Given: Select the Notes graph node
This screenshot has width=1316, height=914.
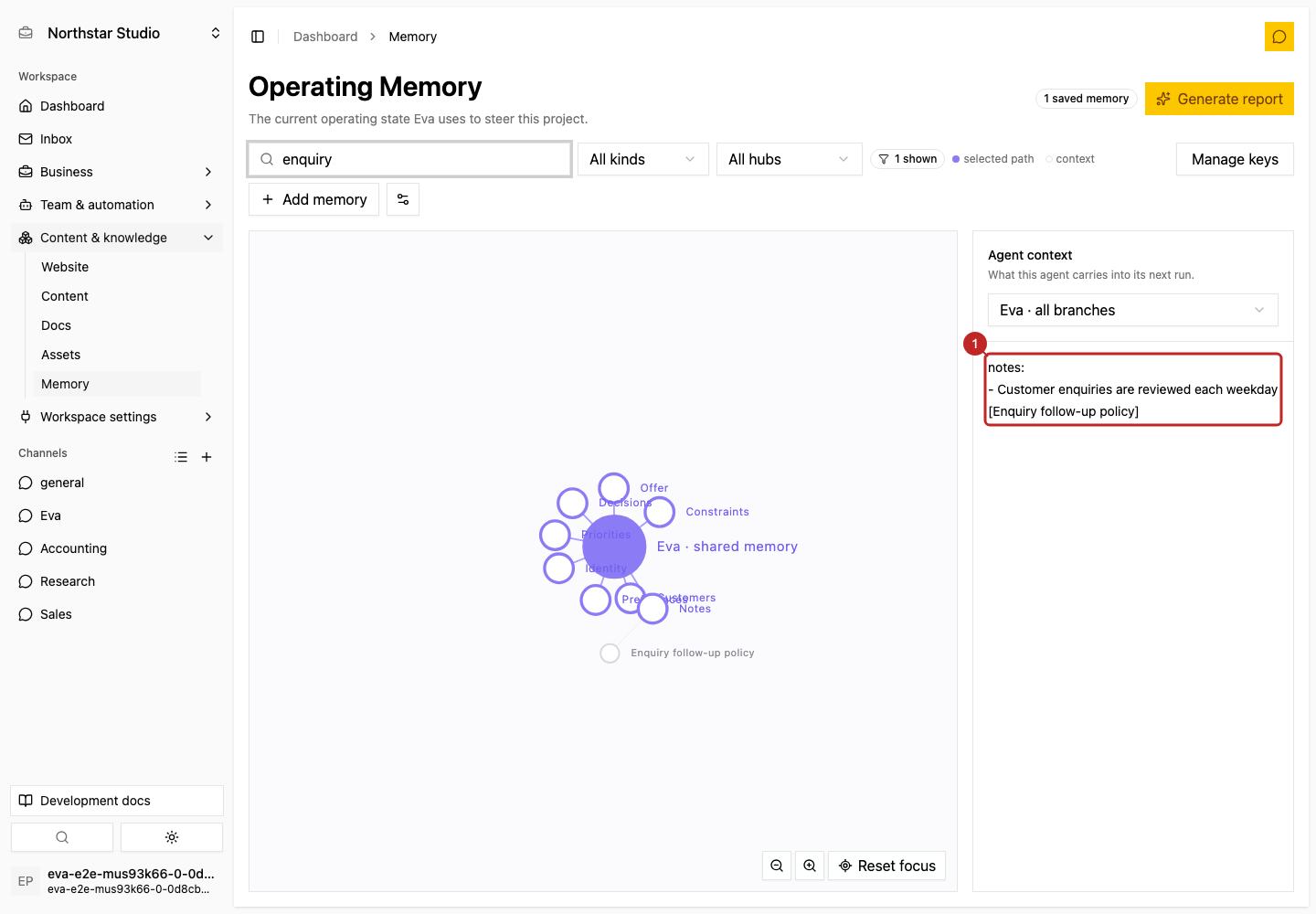Looking at the screenshot, I should pos(653,609).
